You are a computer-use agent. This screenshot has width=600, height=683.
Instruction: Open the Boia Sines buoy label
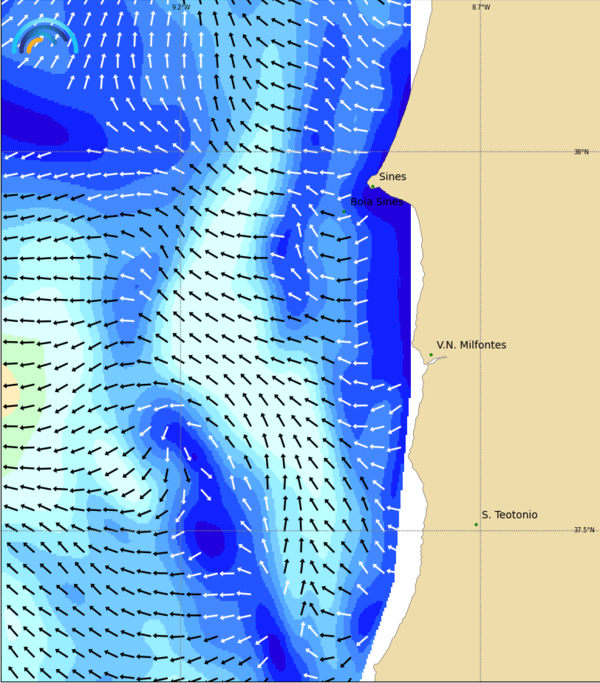pos(377,201)
